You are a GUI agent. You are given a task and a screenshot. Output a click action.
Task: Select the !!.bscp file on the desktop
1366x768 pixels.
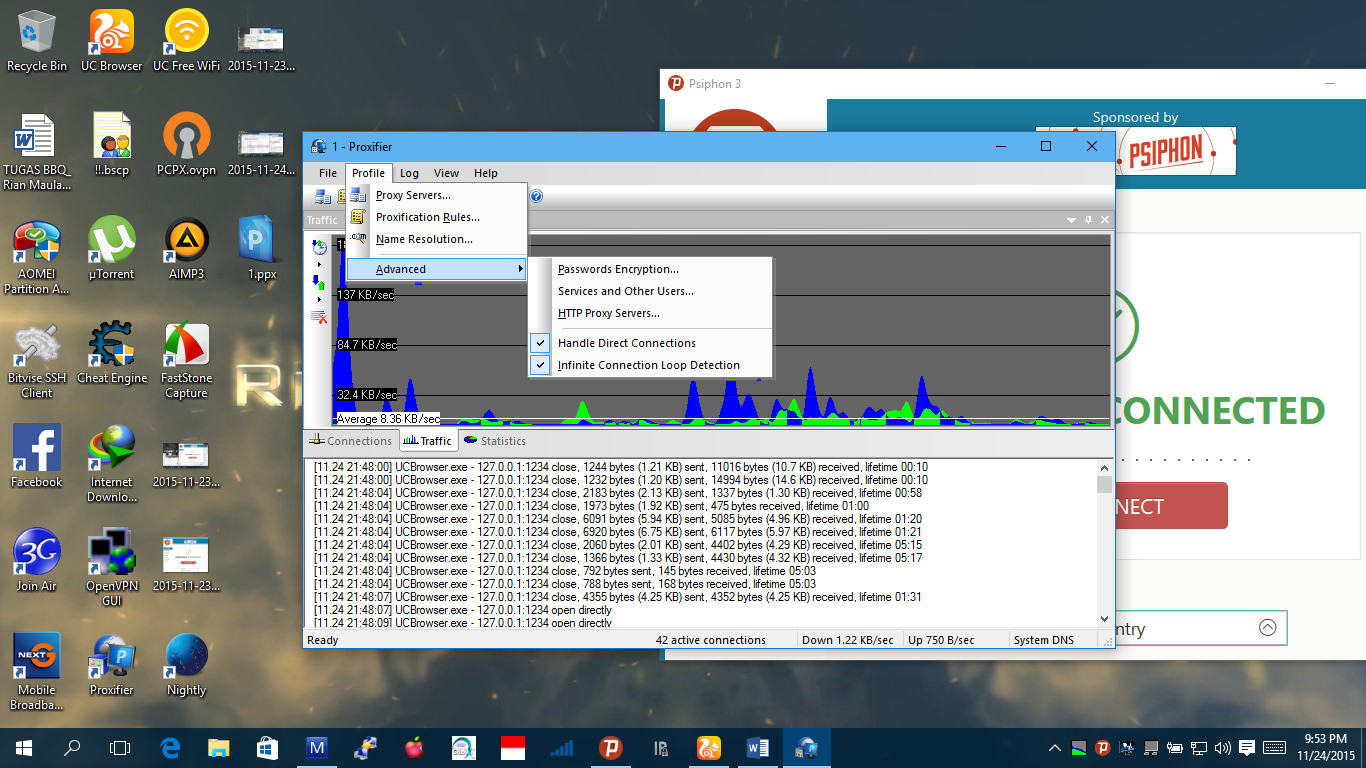(x=112, y=145)
